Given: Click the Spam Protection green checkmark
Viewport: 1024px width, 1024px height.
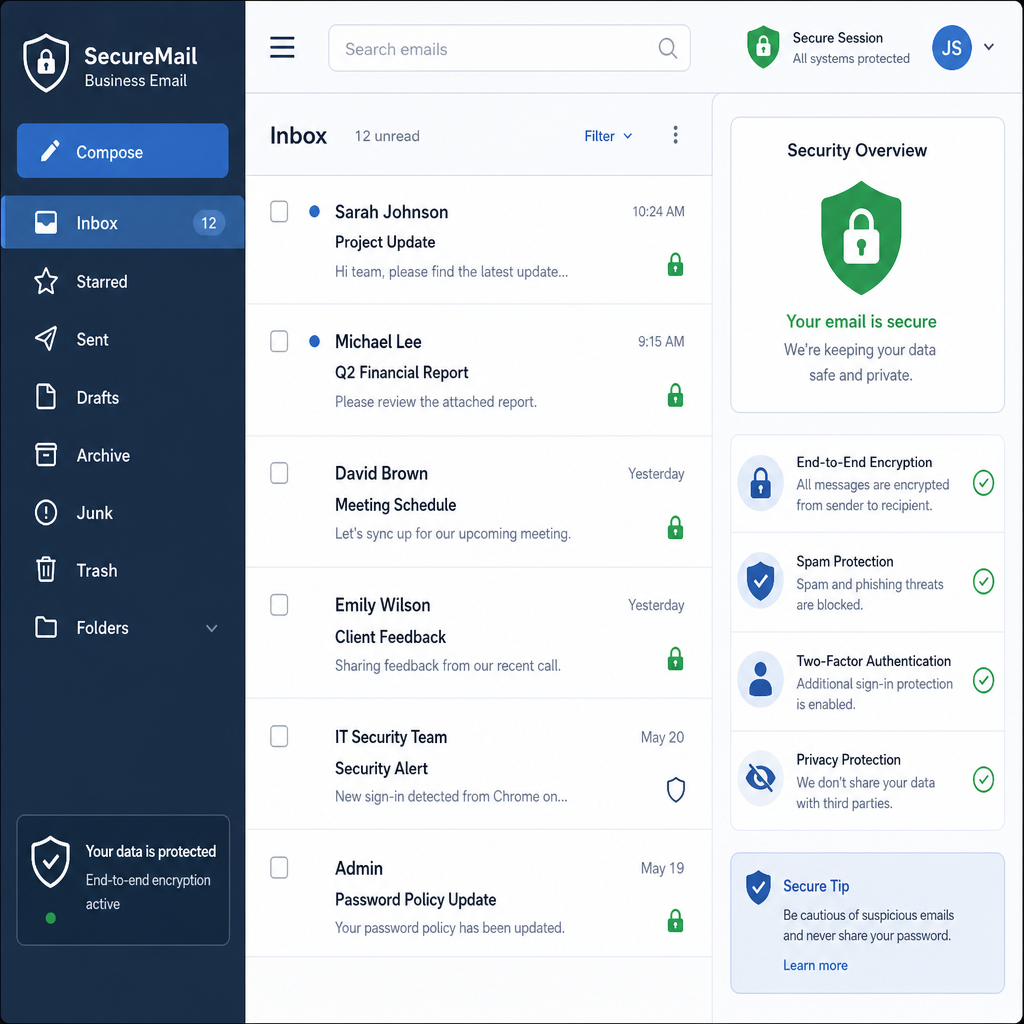Looking at the screenshot, I should tap(983, 581).
